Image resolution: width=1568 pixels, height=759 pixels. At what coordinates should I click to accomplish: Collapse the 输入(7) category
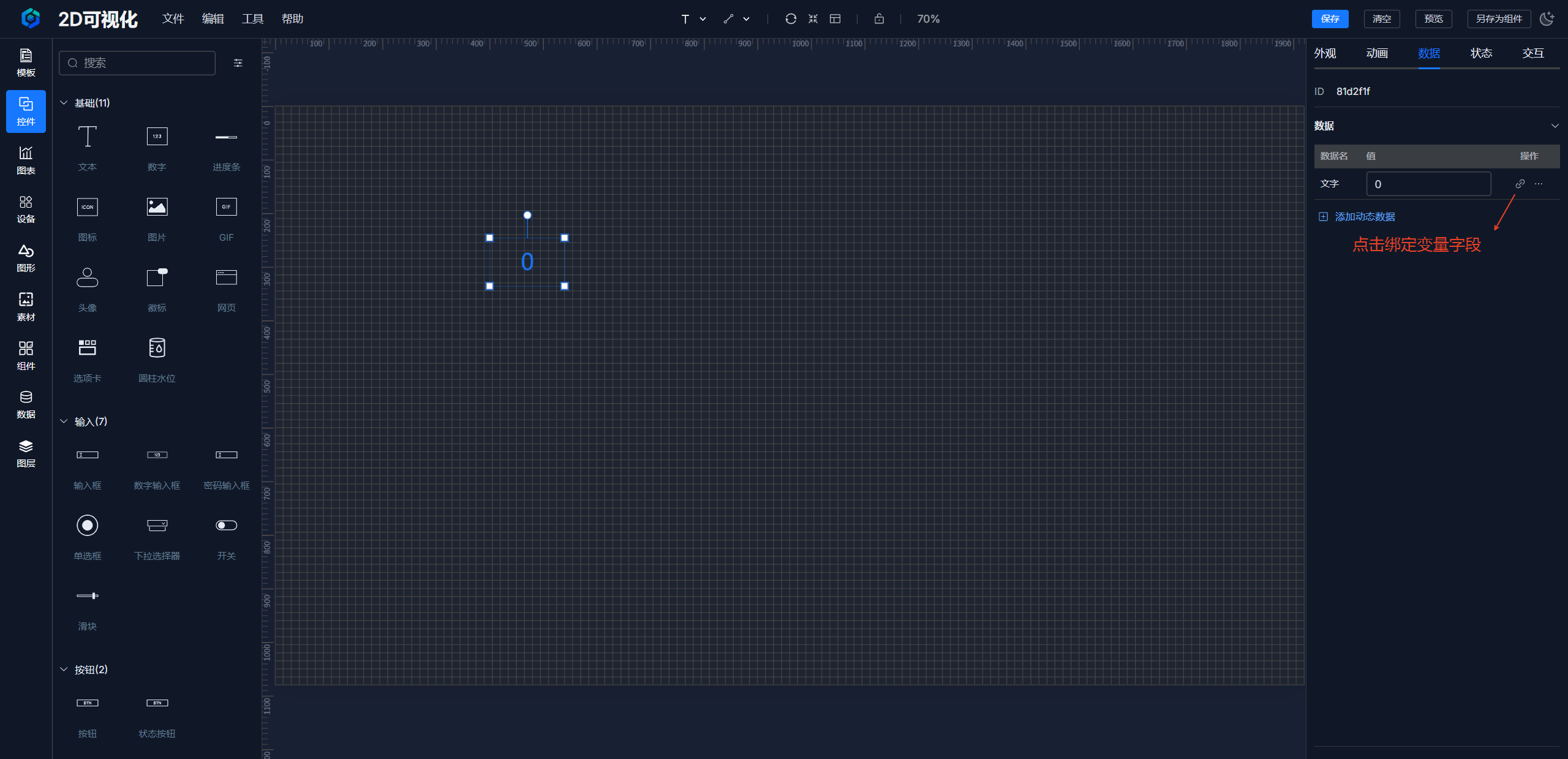click(x=64, y=421)
